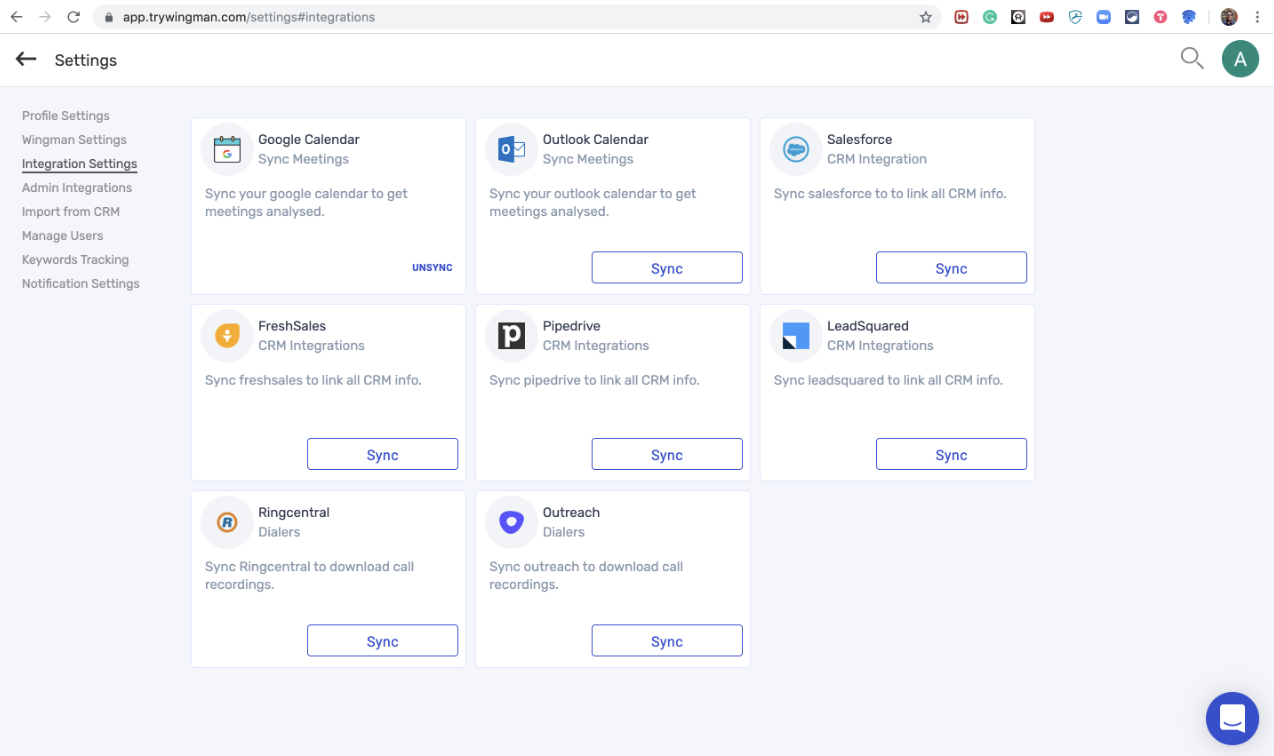This screenshot has height=756, width=1274.
Task: Open the chat support bubble
Action: pos(1232,718)
